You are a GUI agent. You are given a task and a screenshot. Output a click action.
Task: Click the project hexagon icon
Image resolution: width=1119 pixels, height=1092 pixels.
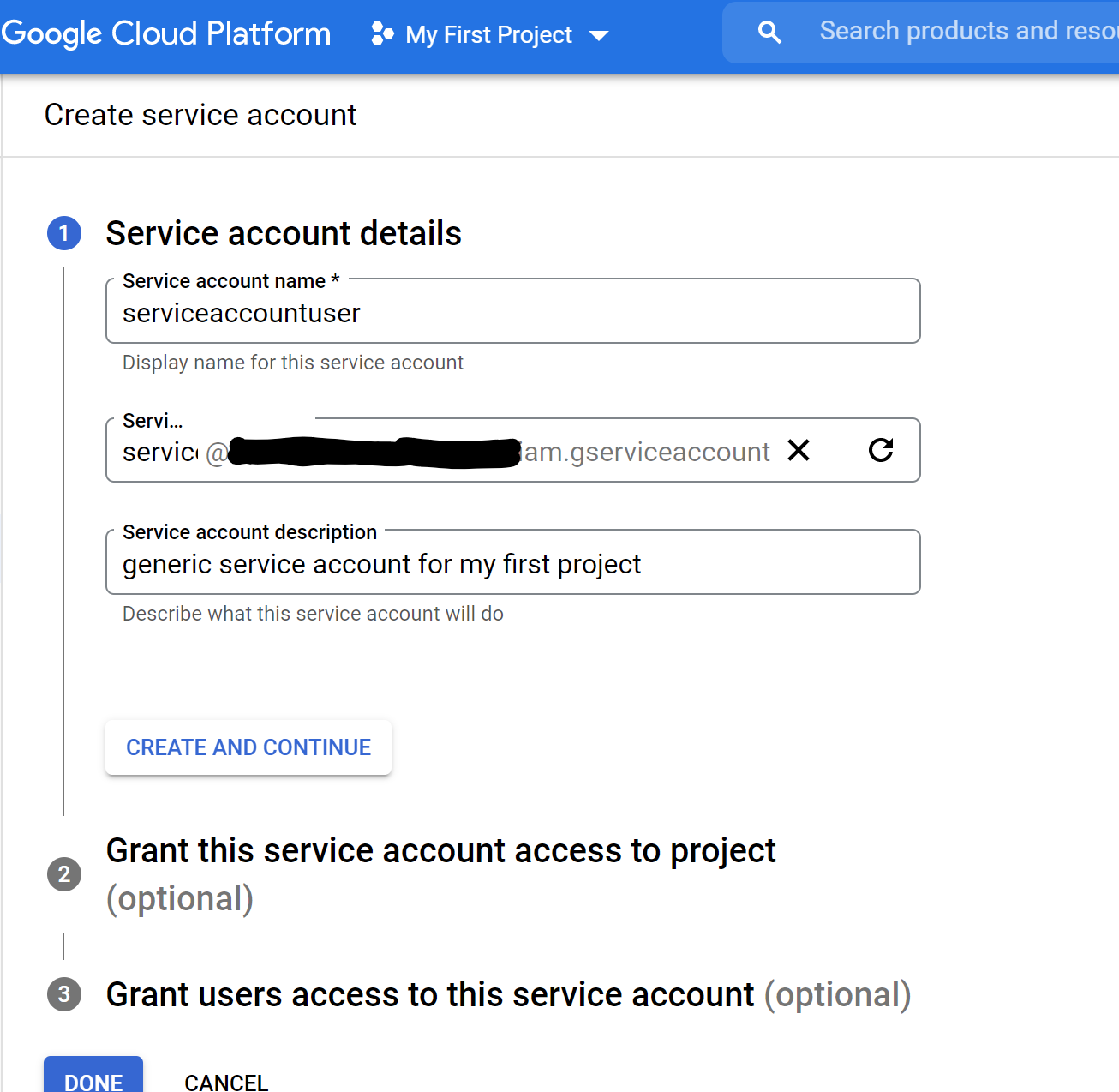[x=382, y=34]
